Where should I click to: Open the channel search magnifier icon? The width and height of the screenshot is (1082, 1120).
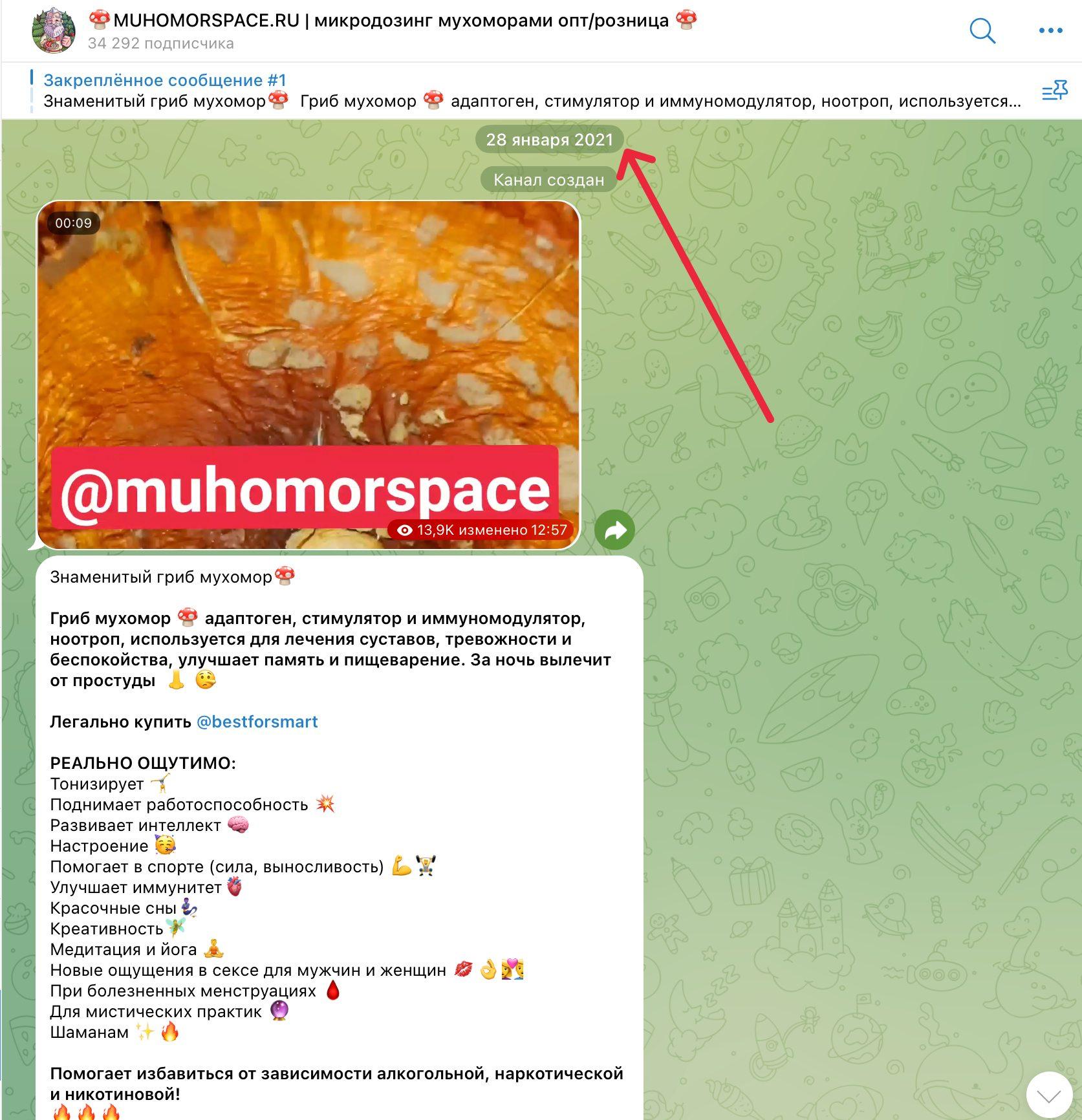coord(982,30)
